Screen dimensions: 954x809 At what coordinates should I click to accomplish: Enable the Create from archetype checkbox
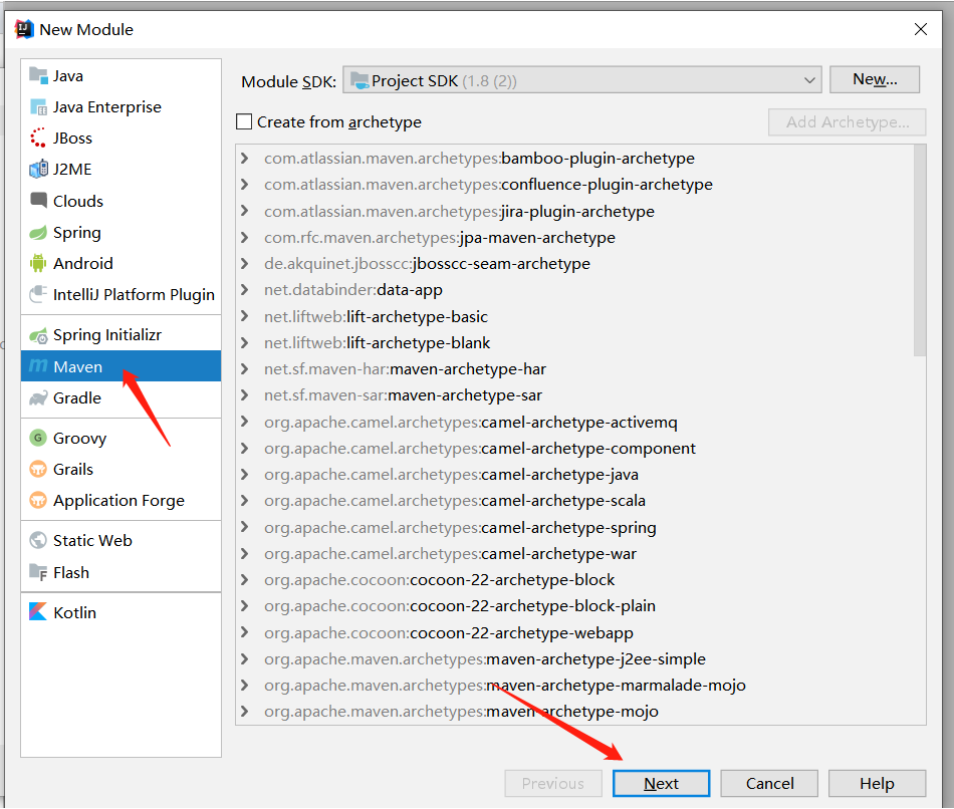point(244,122)
